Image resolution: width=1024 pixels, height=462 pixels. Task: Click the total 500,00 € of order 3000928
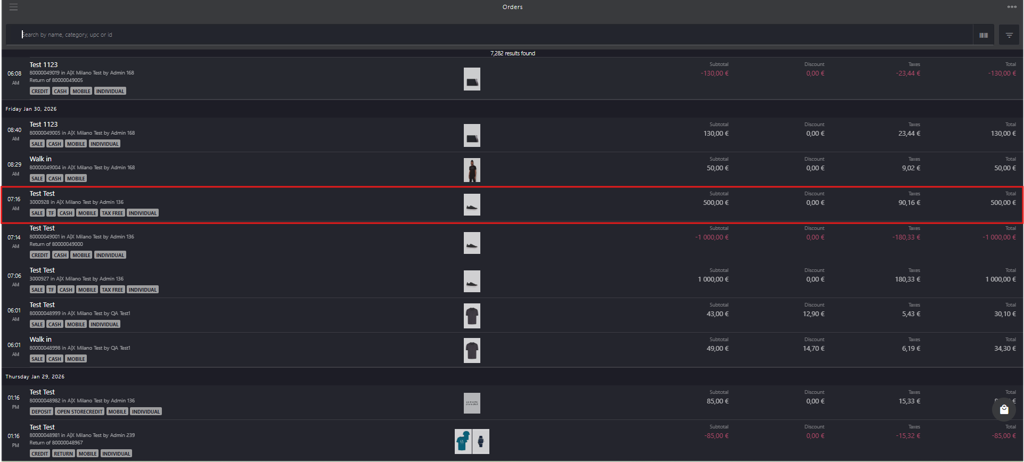click(x=1004, y=203)
